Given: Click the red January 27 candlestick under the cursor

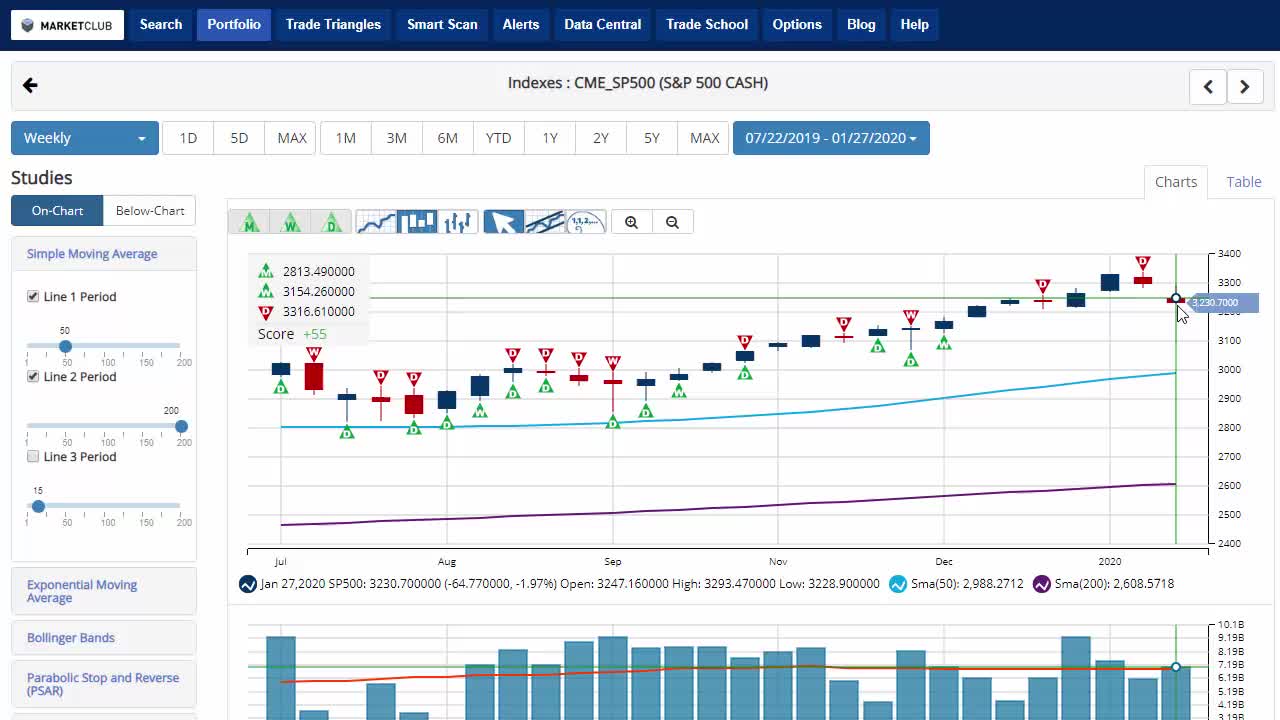Looking at the screenshot, I should (1176, 299).
